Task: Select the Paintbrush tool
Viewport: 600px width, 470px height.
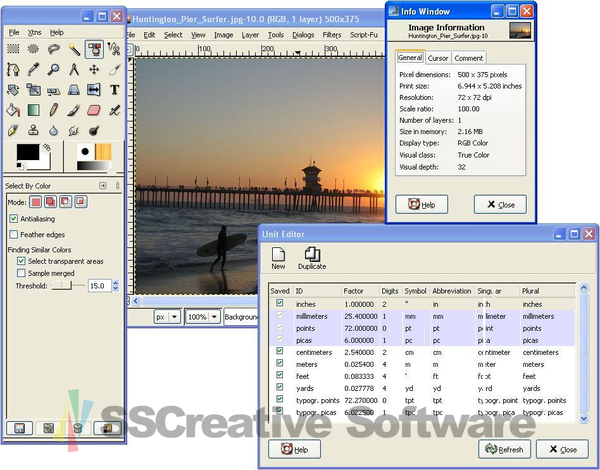Action: click(74, 110)
